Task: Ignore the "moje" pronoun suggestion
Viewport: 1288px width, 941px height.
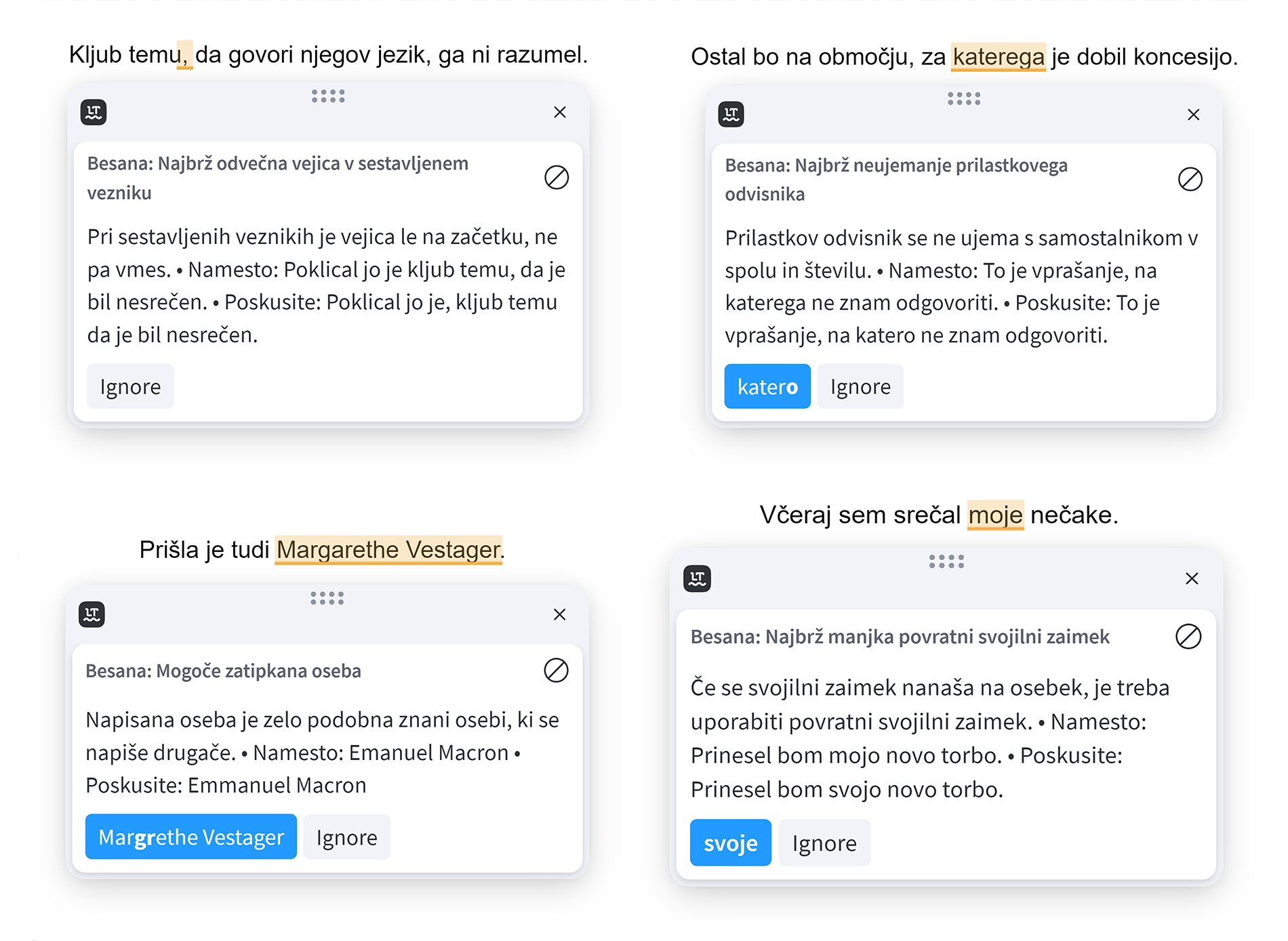Action: [824, 843]
